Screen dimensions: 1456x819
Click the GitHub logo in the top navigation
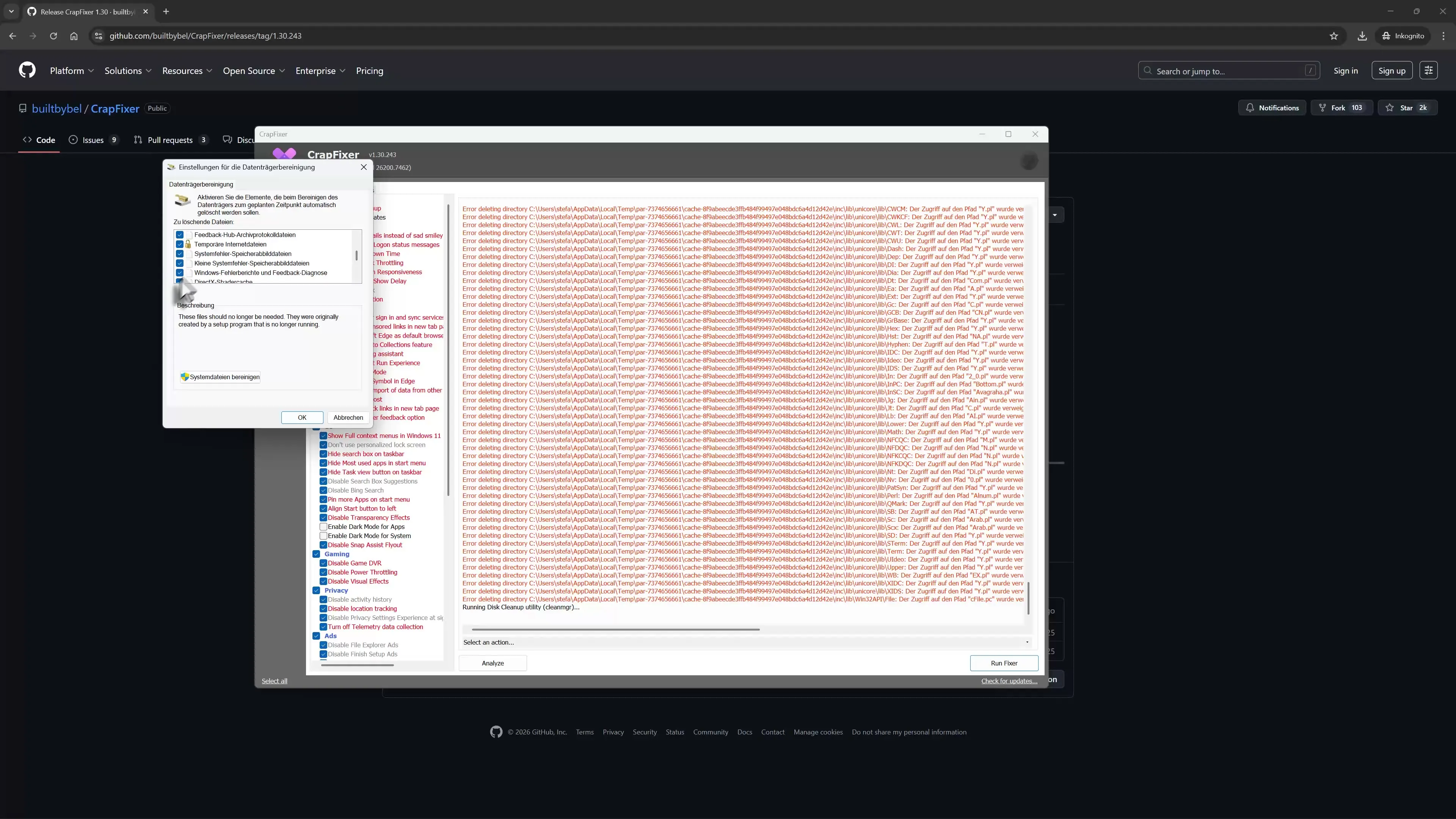coord(27,70)
